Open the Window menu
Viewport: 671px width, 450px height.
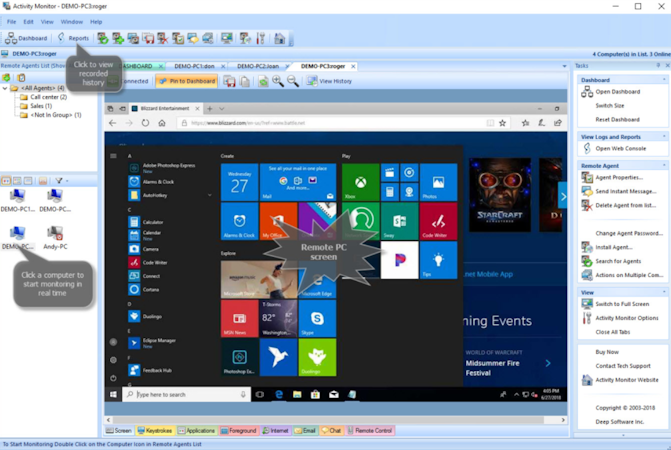point(71,22)
